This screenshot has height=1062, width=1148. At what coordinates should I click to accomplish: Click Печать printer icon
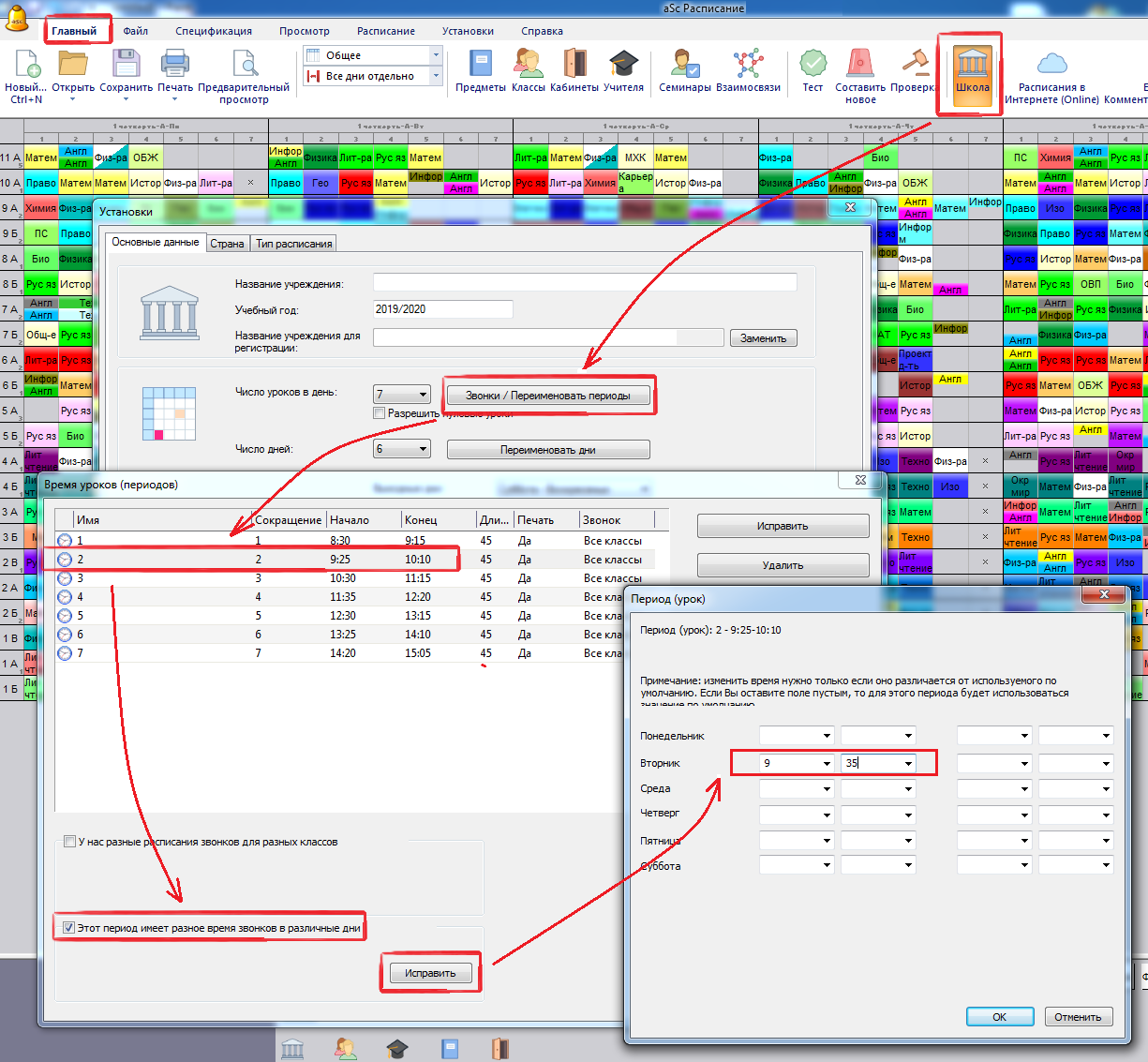click(x=174, y=65)
